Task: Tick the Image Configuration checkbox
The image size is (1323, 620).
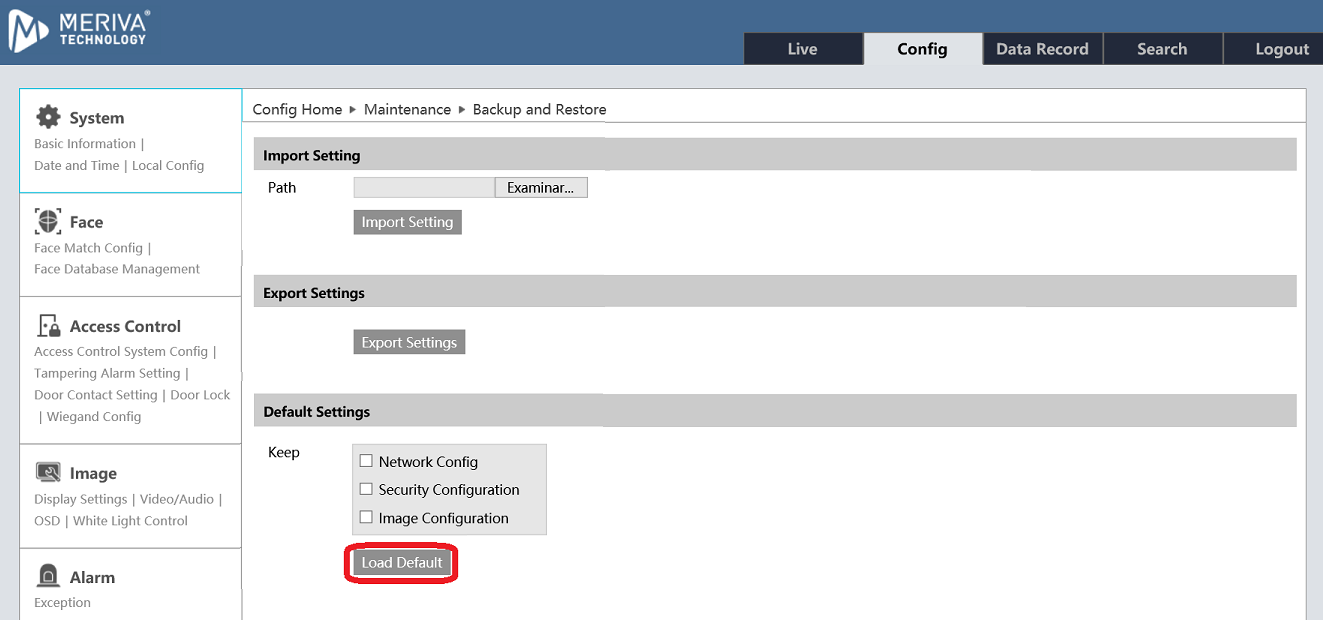Action: 366,517
